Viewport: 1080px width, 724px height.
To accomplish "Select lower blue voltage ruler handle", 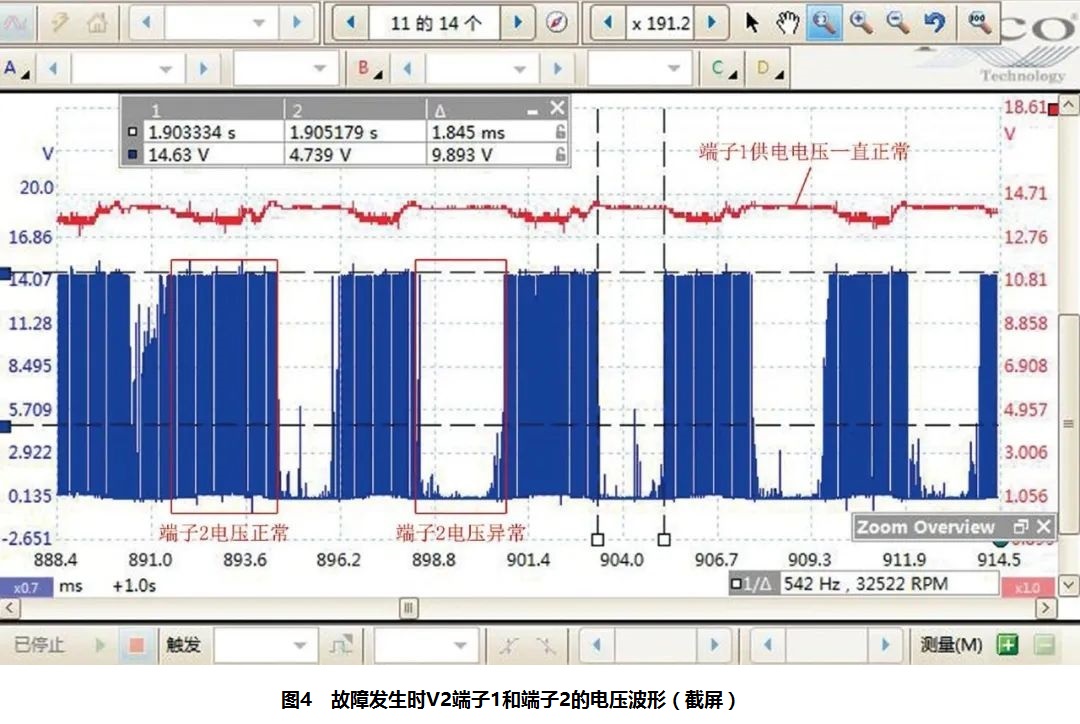I will pyautogui.click(x=5, y=426).
